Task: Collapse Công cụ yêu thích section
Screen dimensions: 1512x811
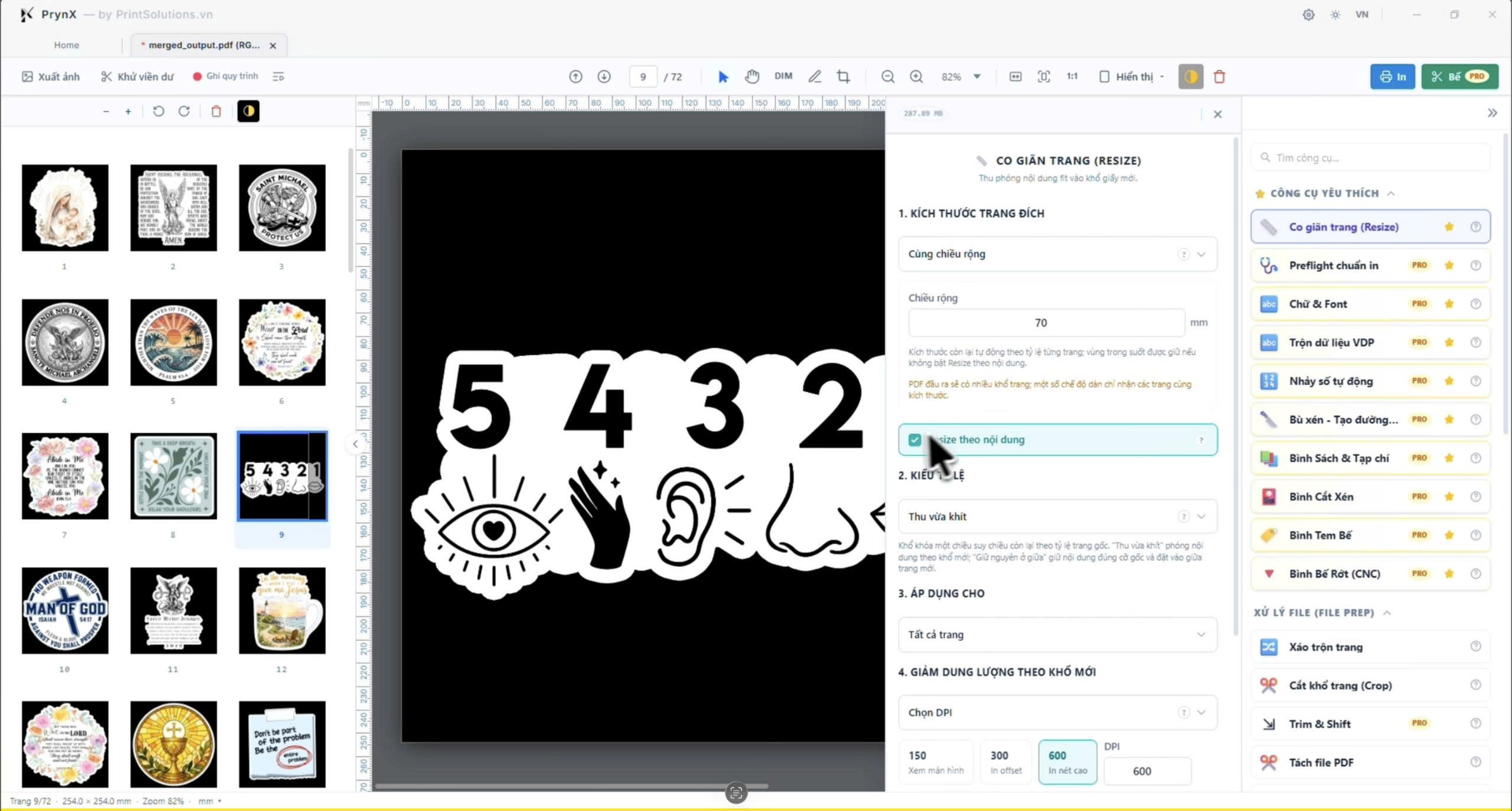Action: tap(1391, 193)
